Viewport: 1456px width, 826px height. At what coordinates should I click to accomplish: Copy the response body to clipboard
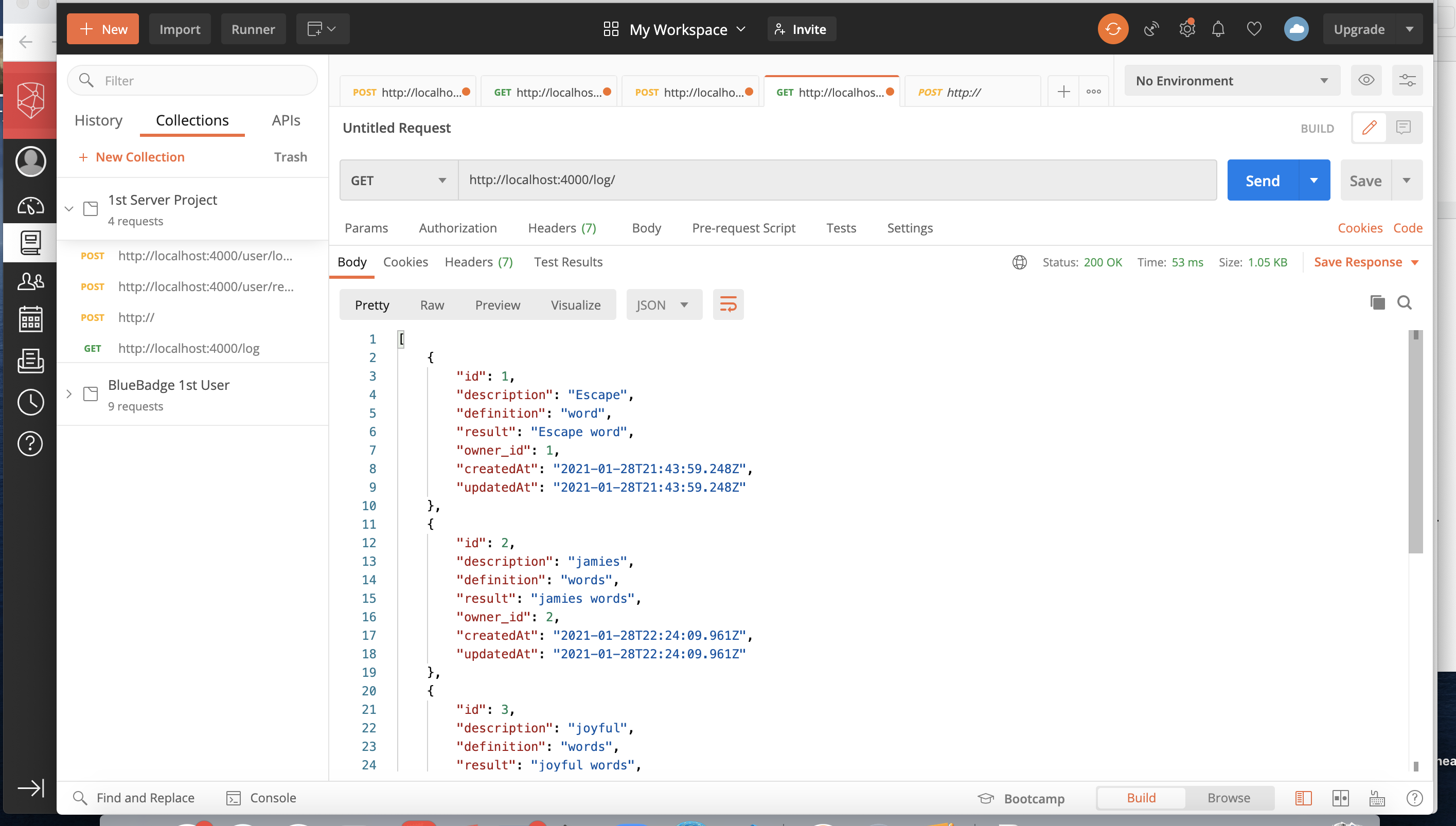[x=1377, y=302]
